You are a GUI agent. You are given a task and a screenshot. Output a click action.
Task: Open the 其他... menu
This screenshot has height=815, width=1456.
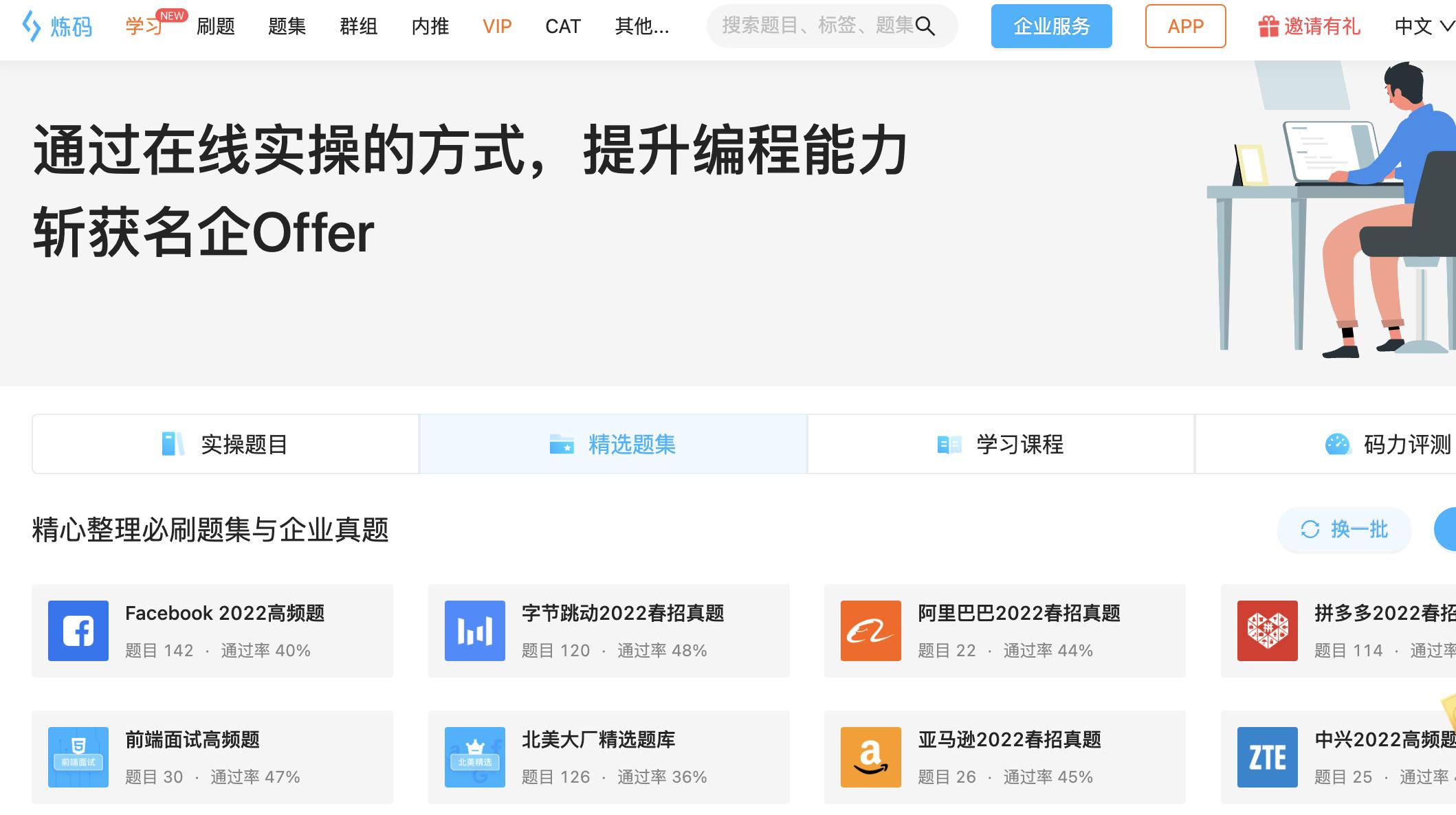point(641,27)
